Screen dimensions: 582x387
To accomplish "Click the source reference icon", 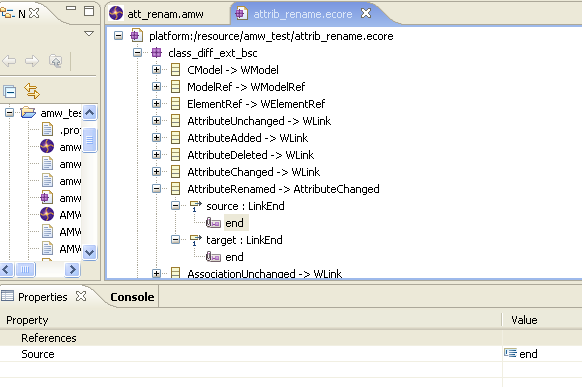I will coord(195,206).
